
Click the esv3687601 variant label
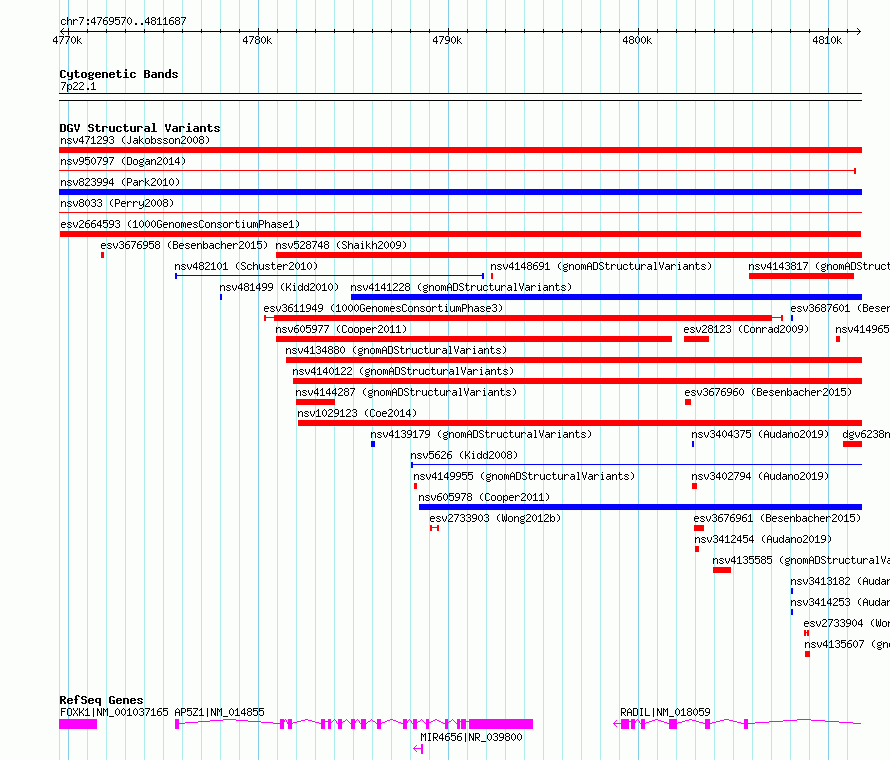(839, 308)
